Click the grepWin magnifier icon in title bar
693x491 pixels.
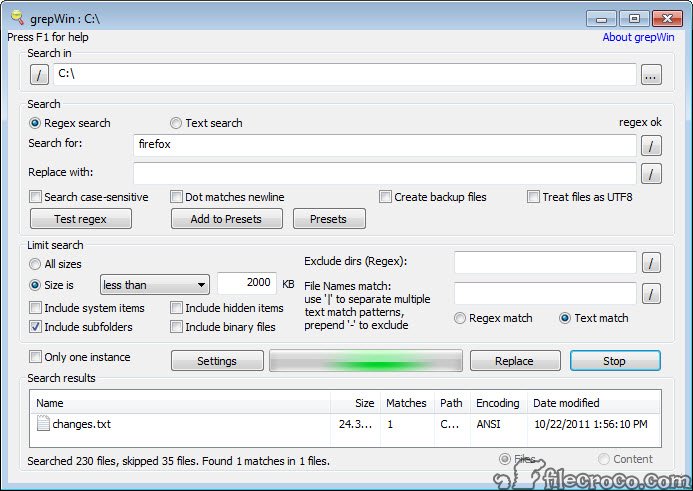[x=18, y=17]
